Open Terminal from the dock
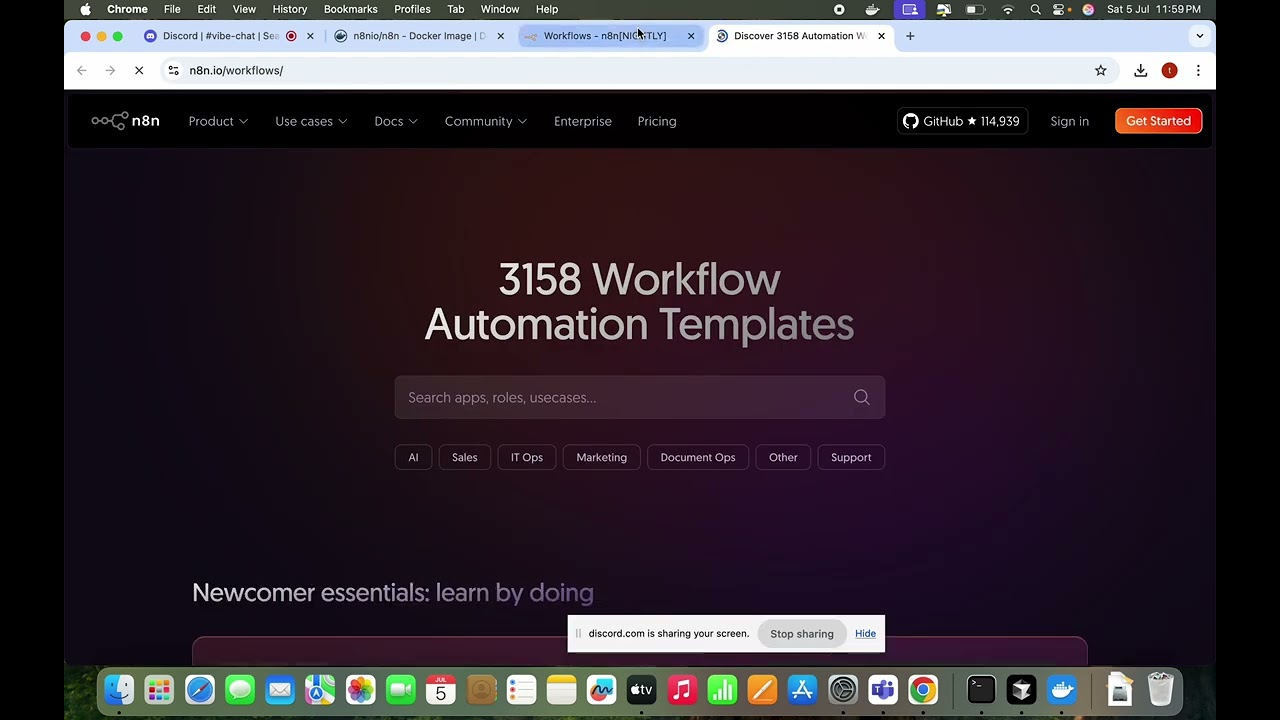Image resolution: width=1280 pixels, height=720 pixels. tap(981, 690)
